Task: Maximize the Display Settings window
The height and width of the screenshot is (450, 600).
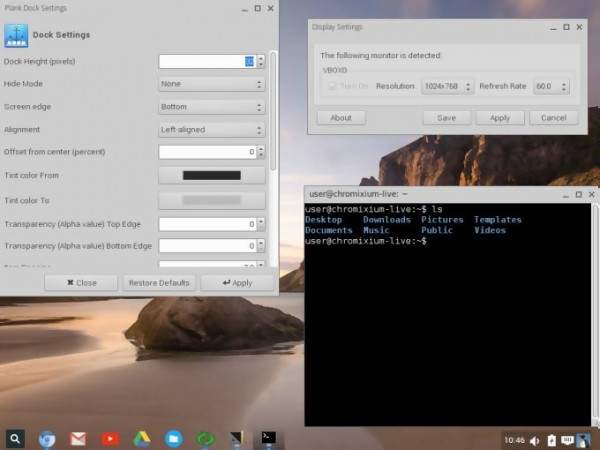Action: (566, 27)
